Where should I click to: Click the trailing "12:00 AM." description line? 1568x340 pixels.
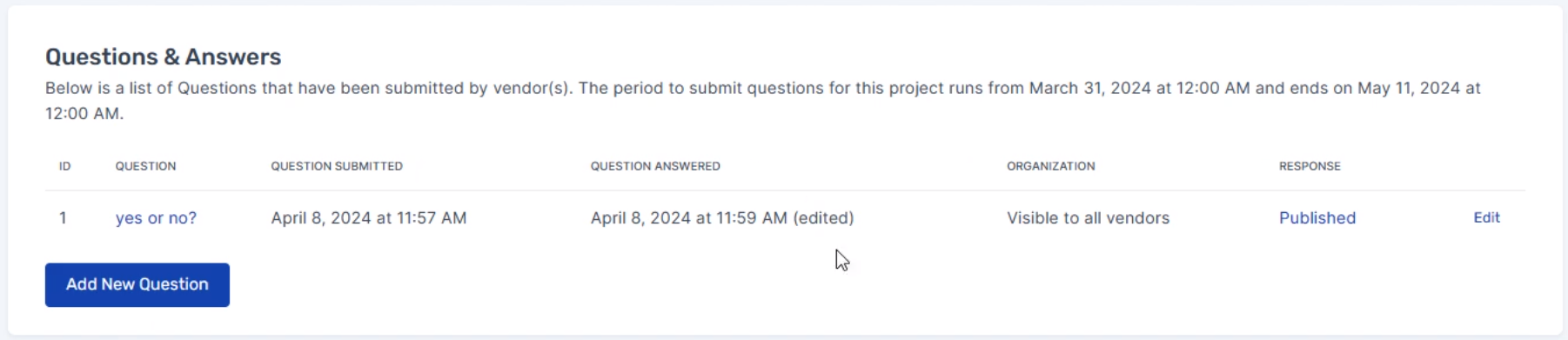coord(84,113)
